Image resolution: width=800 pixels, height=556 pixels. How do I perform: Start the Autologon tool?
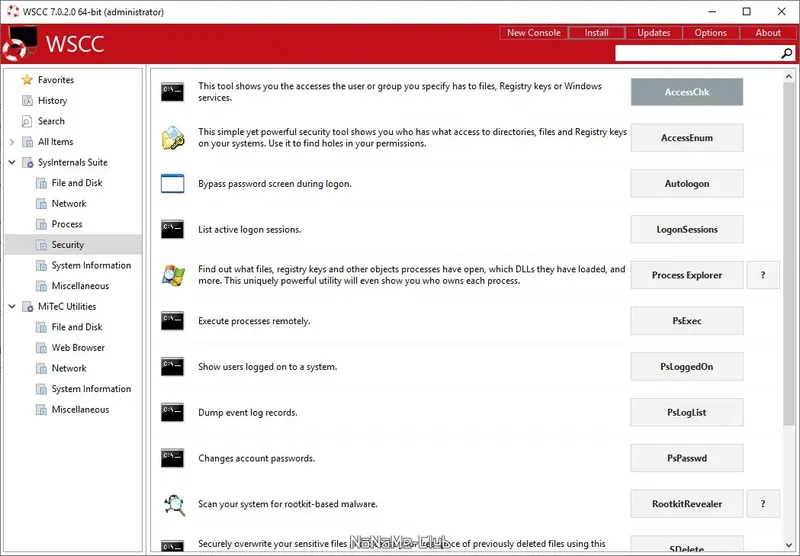[x=687, y=184]
